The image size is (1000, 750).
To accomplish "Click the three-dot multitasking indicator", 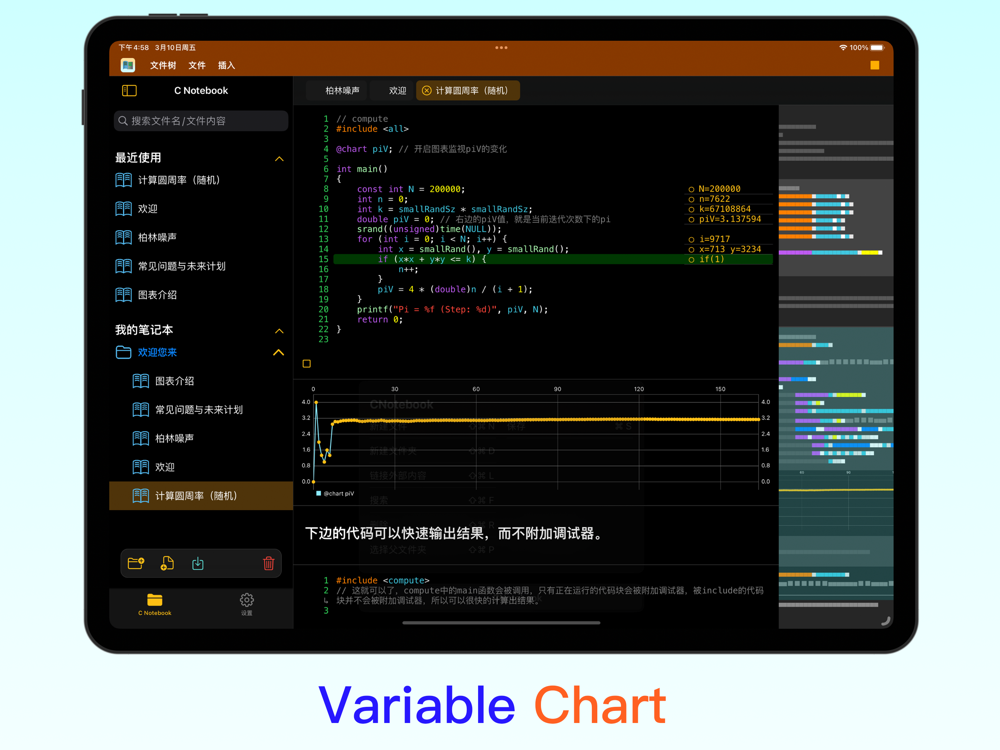I will (501, 48).
